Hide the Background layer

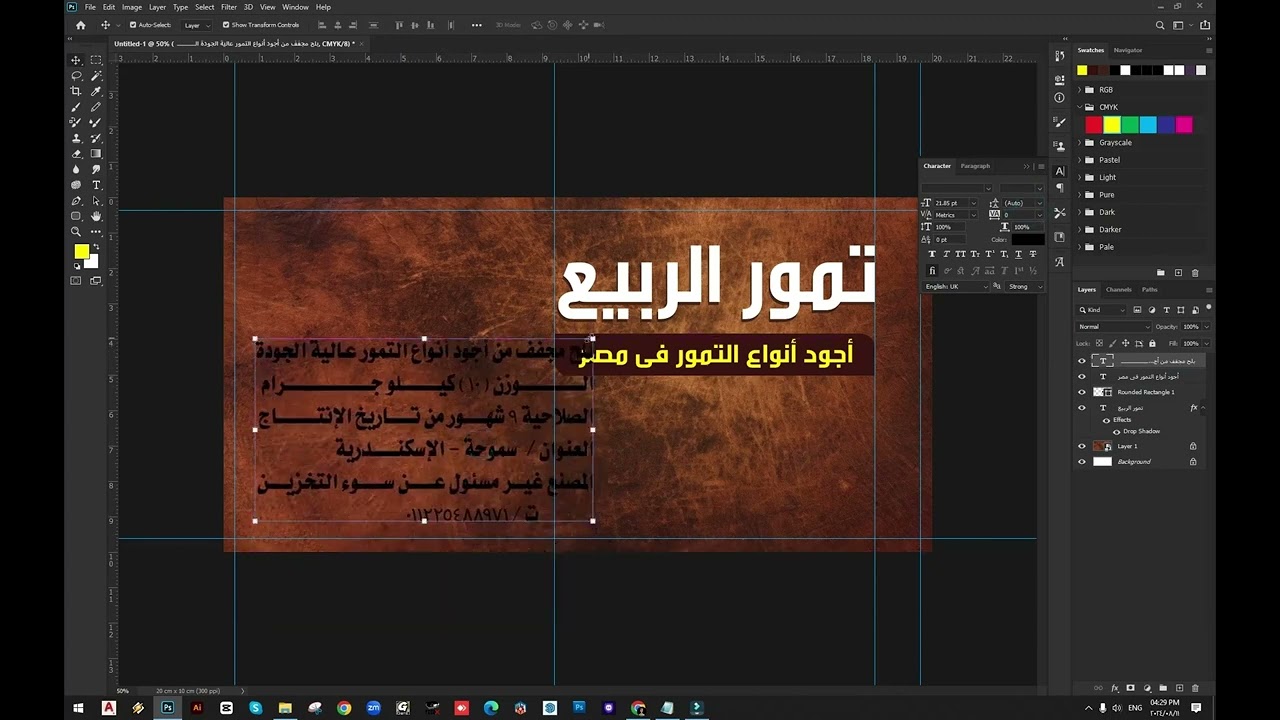[x=1081, y=462]
